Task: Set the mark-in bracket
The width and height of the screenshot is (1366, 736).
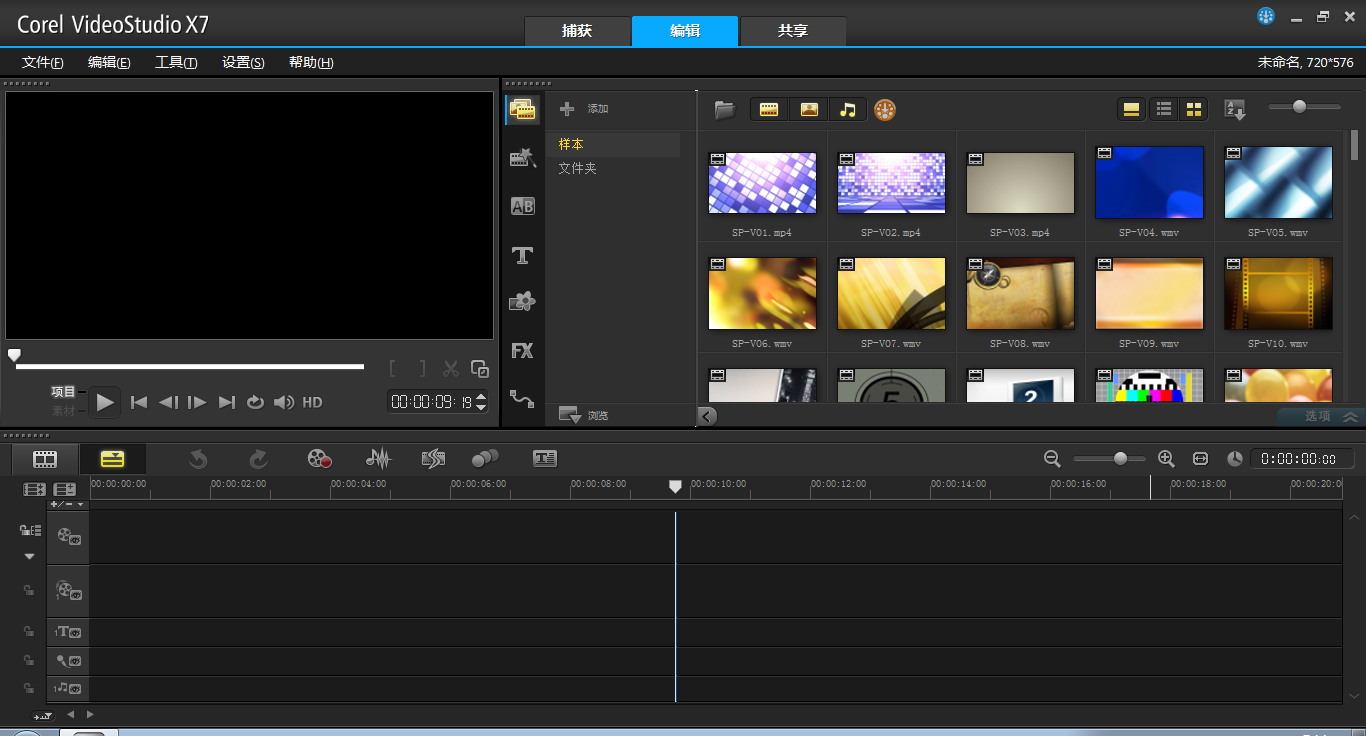Action: click(x=393, y=369)
